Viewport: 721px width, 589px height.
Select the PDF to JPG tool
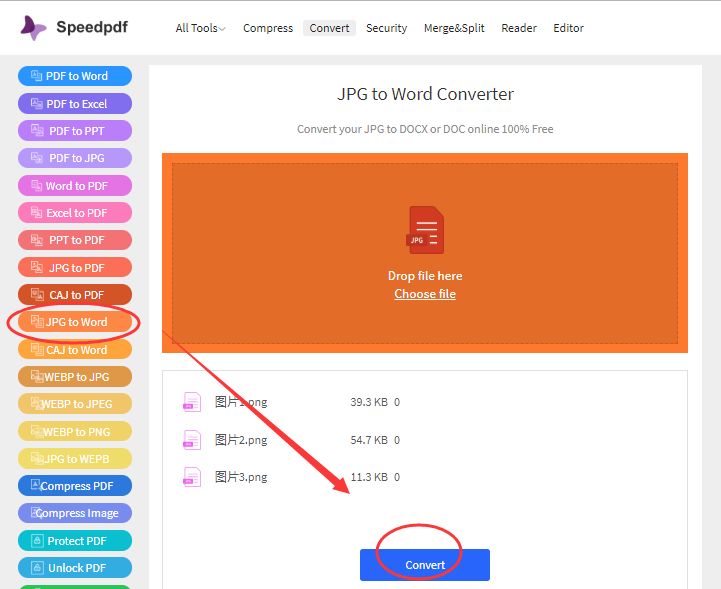point(75,158)
